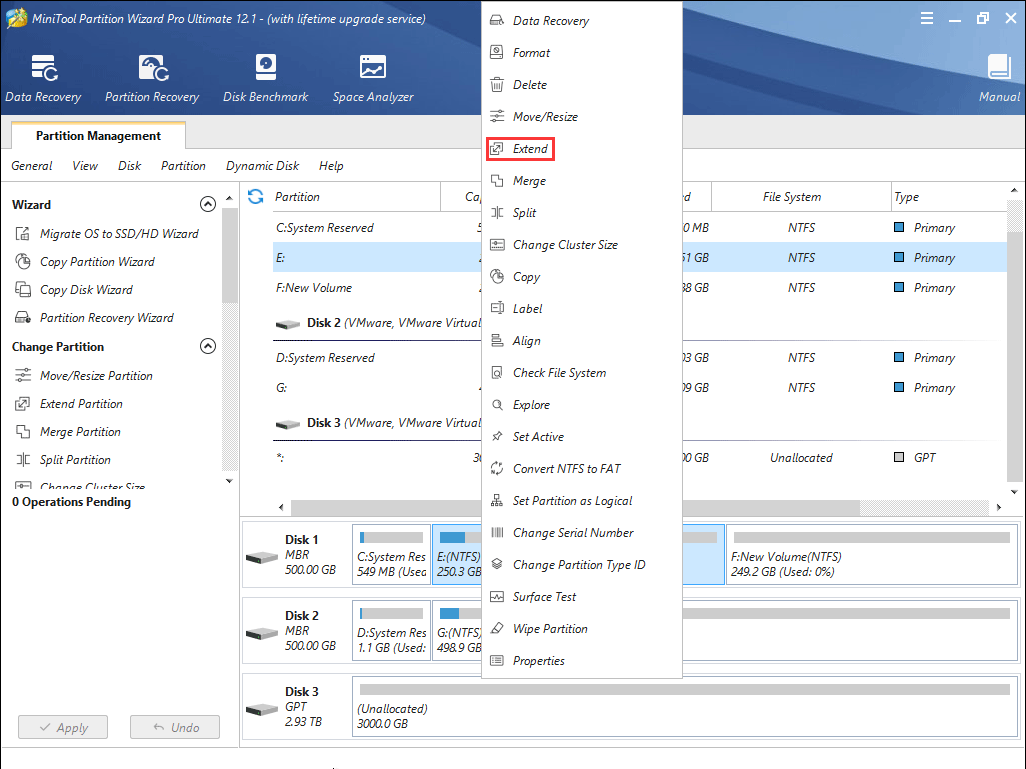Click Split Partition in the sidebar
Screen dimensions: 1026x769
click(x=63, y=460)
